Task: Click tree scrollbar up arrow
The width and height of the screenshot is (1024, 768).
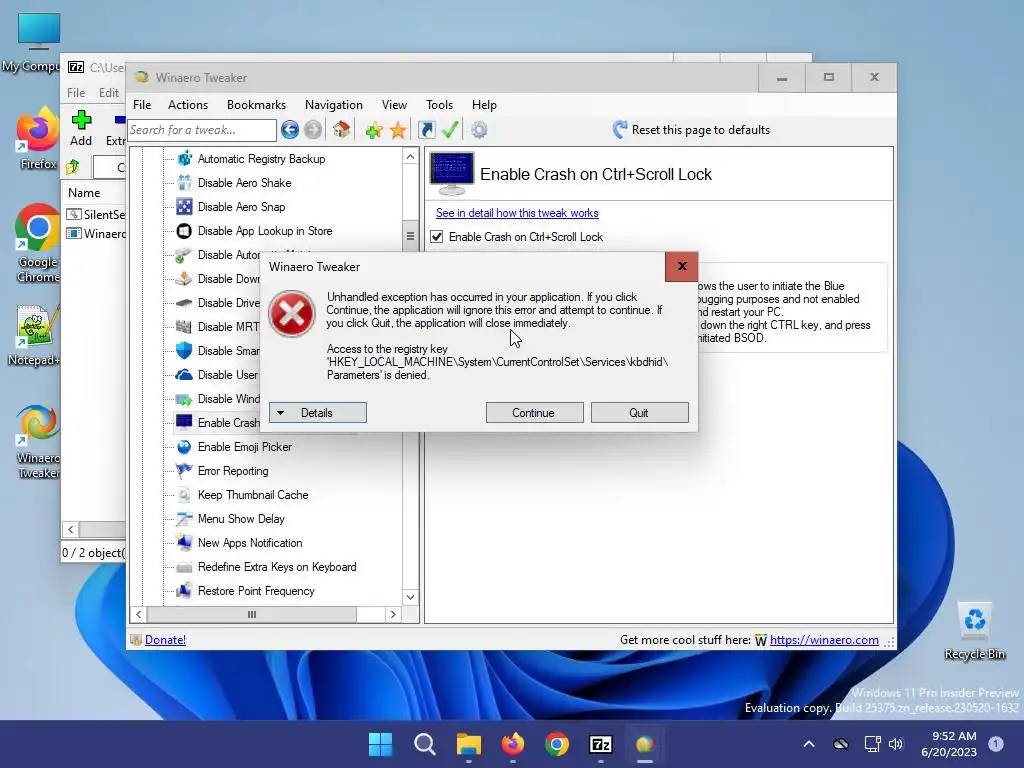Action: pyautogui.click(x=410, y=157)
